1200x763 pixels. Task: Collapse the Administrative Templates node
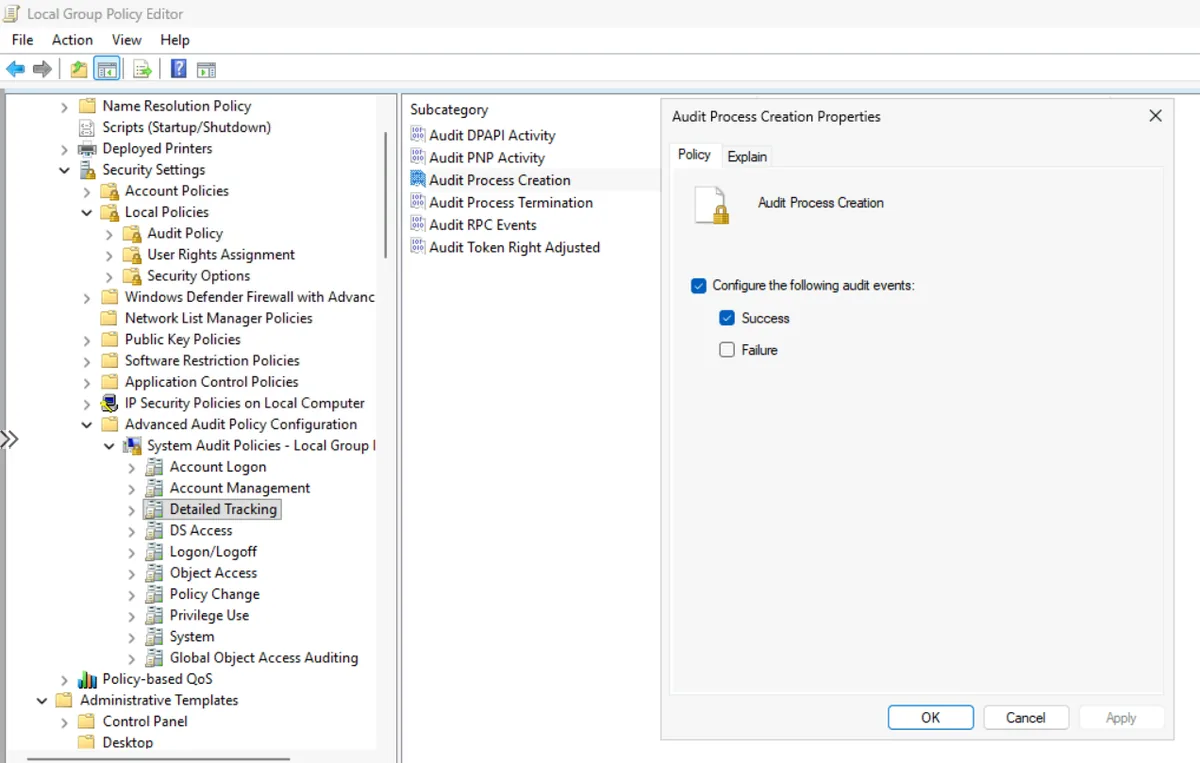(x=42, y=700)
